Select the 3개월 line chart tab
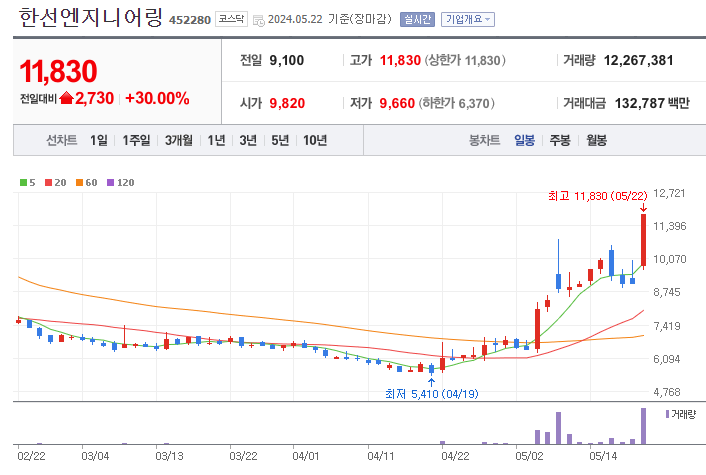 [x=179, y=140]
